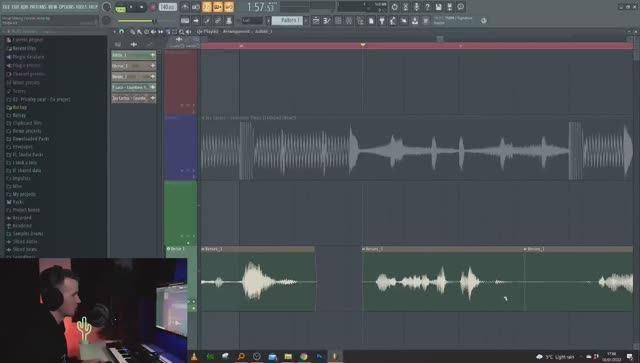This screenshot has height=363, width=640.
Task: Open the PATTERNS menu
Action: click(x=38, y=7)
